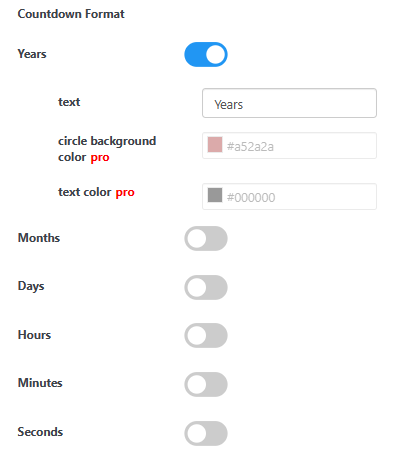
Task: Click the Countdown Format heading
Action: 71,14
